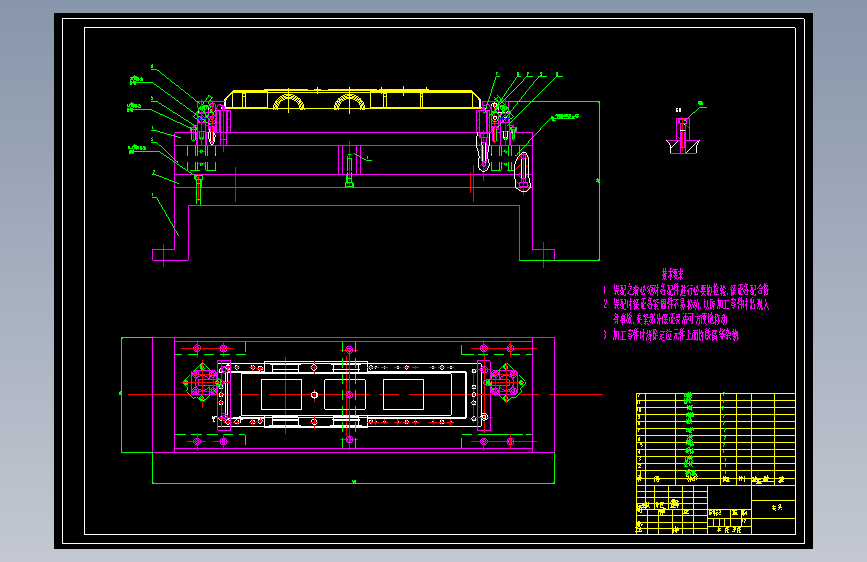Select the left foot of the fixture base
This screenshot has height=562, width=867.
click(170, 254)
